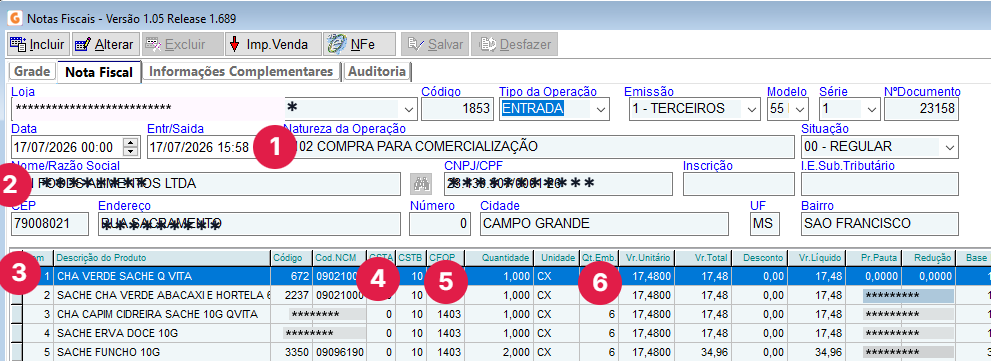Click the Código field showing 1853
Viewport: 991px width, 361px height.
(457, 109)
